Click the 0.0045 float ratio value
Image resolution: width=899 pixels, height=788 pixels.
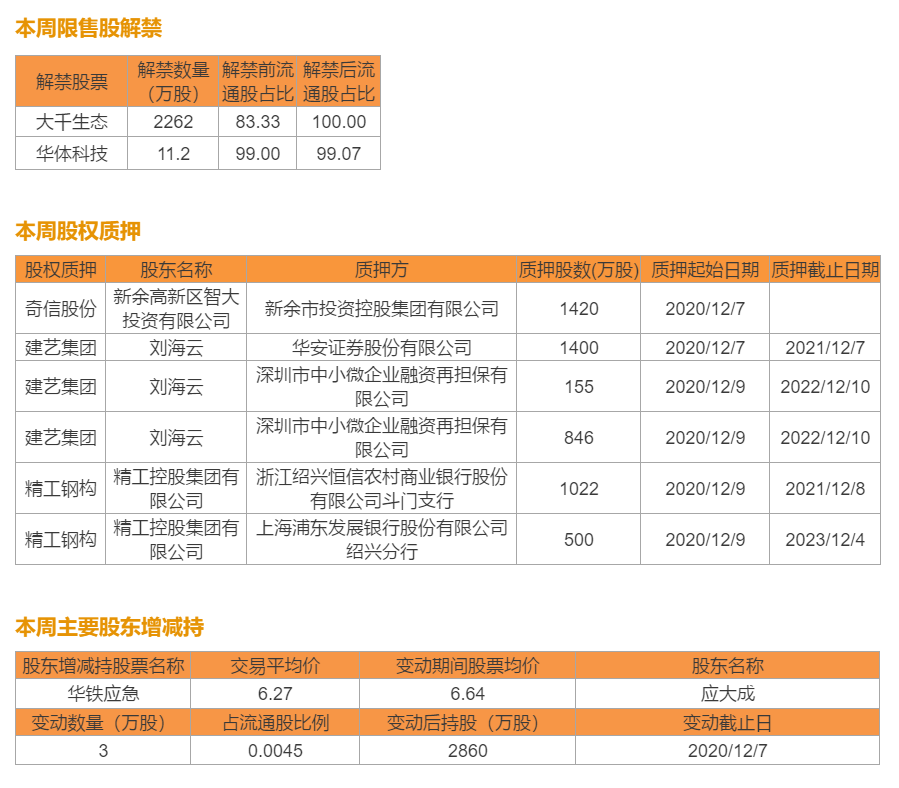click(275, 751)
